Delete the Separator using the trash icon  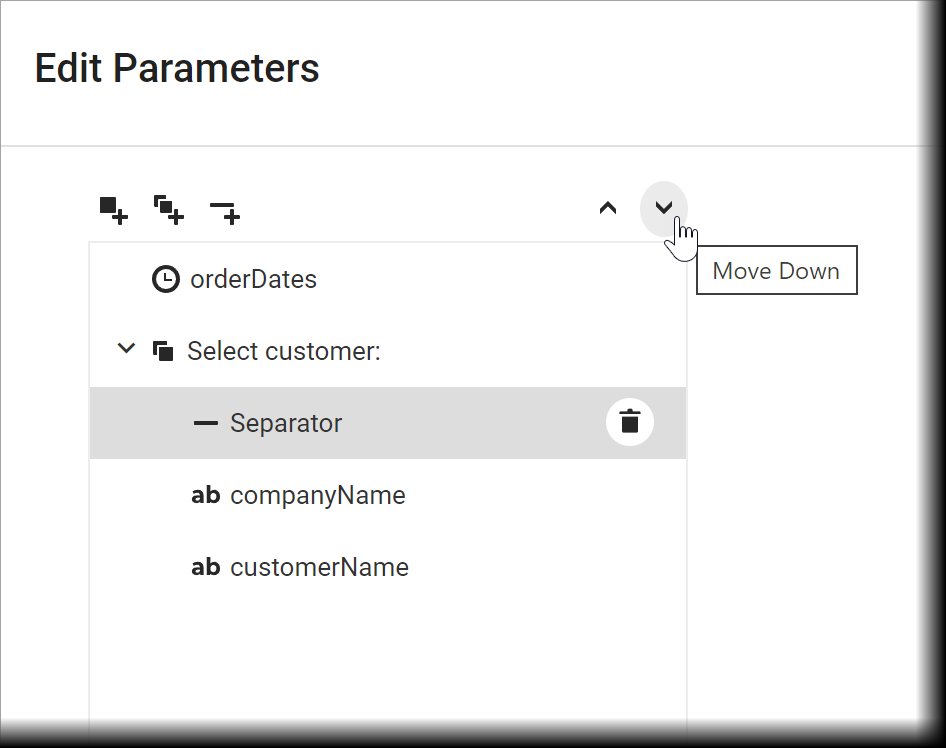629,422
